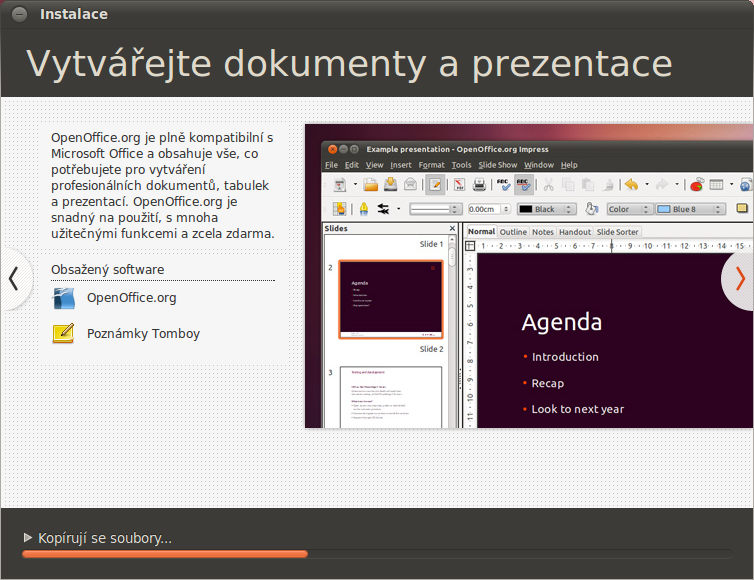Screen dimensions: 754x580
Task: Open the Table dropdown arrow
Action: point(731,184)
